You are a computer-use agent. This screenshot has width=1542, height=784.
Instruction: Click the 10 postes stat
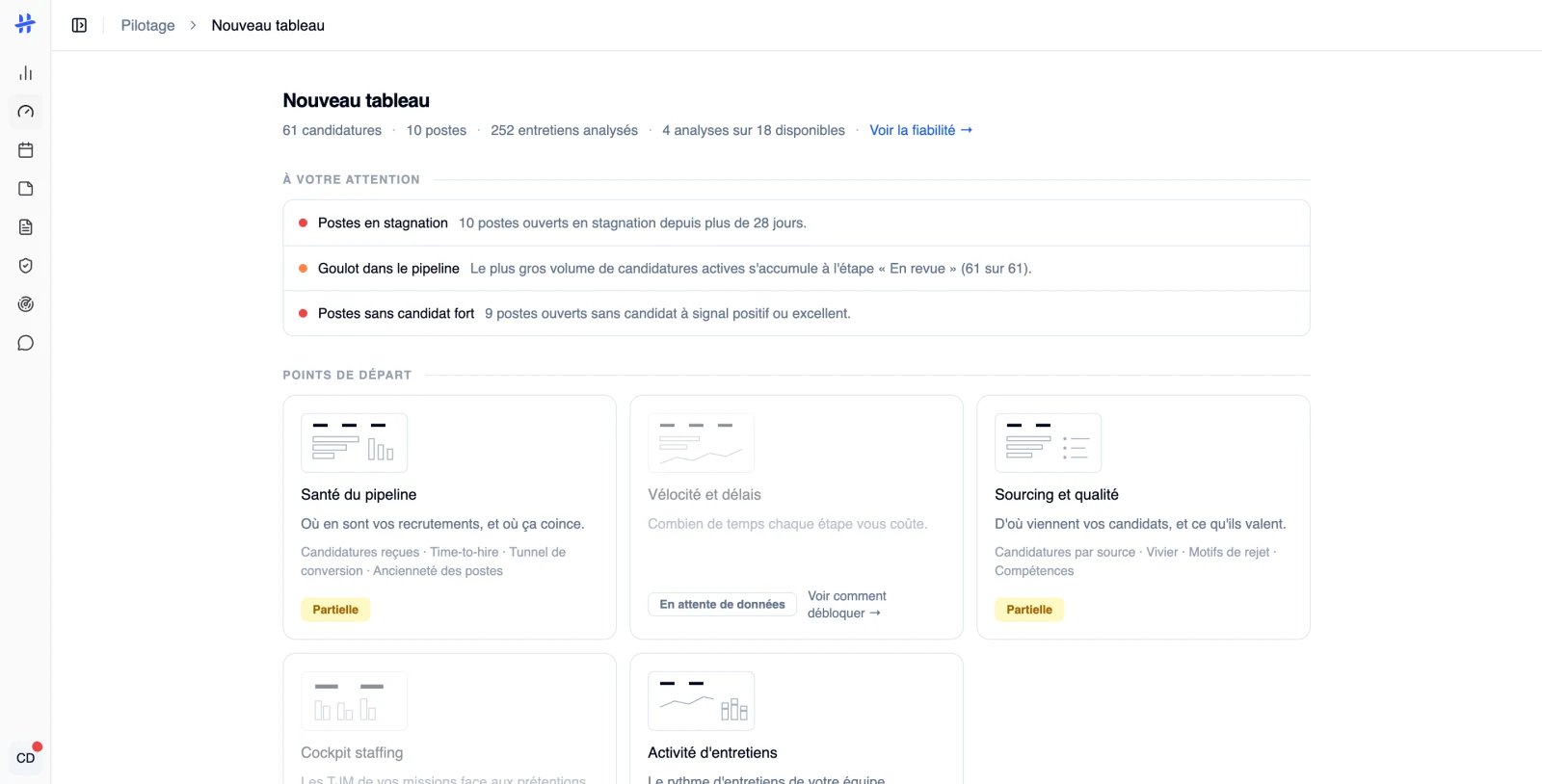tap(436, 130)
